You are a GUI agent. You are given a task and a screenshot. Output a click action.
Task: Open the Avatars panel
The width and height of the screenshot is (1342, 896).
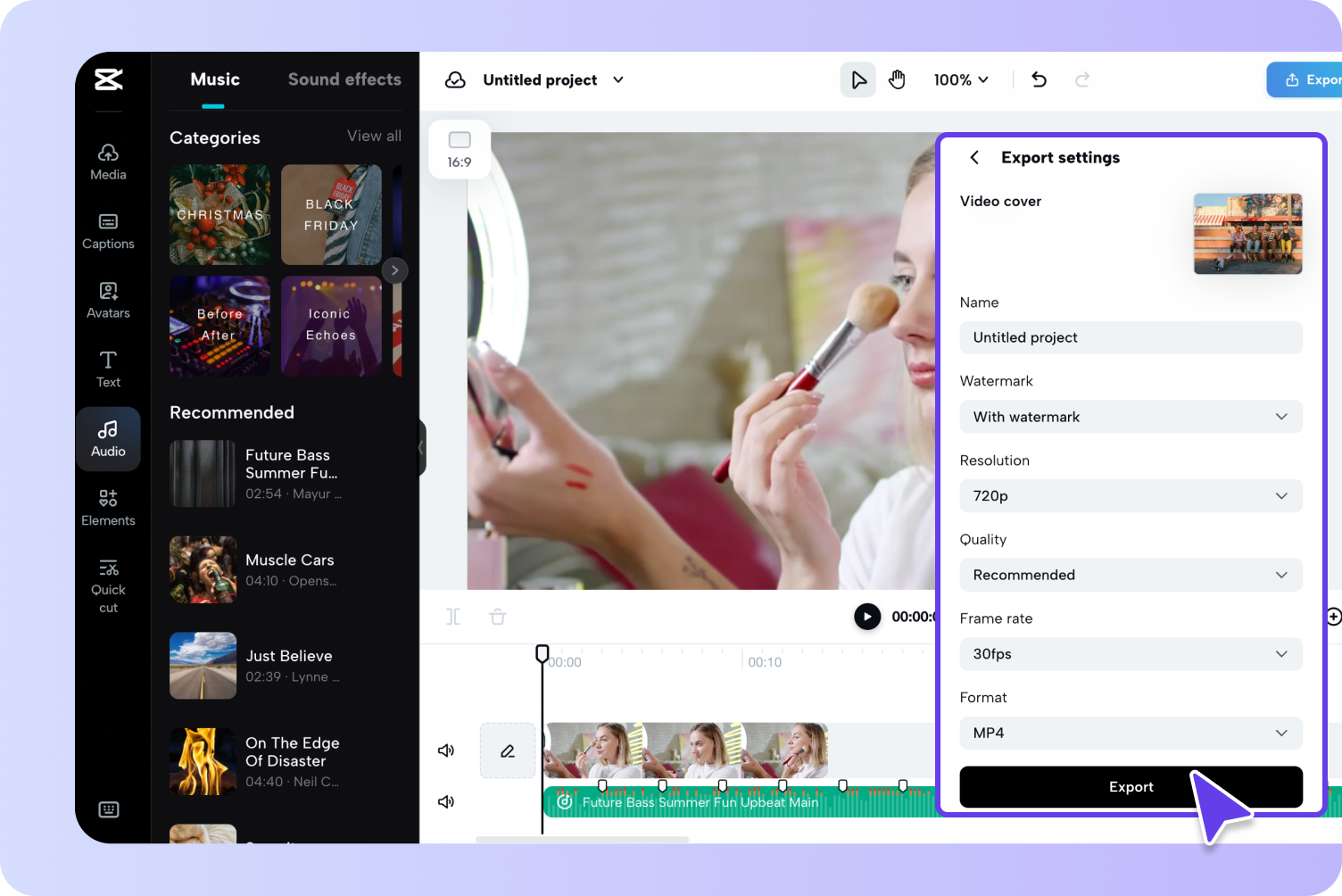coord(108,301)
